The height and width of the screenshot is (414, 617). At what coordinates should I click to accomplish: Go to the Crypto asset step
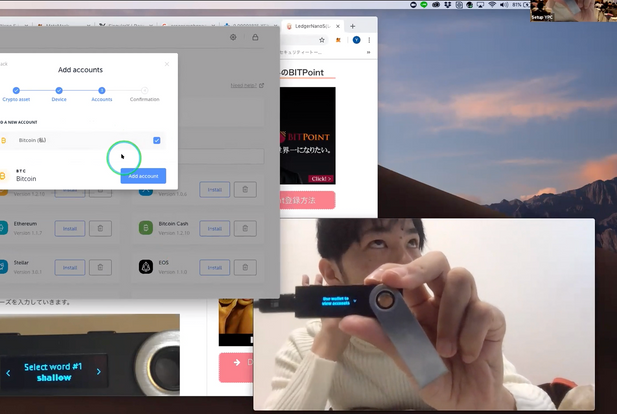coord(16,94)
